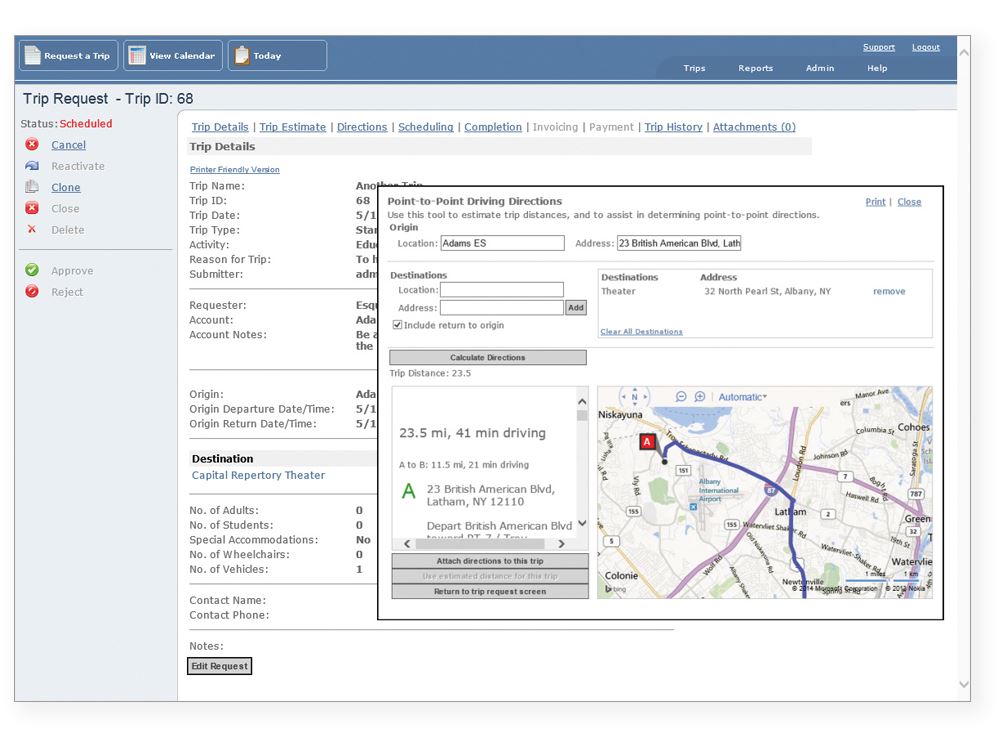
Task: Click the Calculate Directions button
Action: point(488,358)
